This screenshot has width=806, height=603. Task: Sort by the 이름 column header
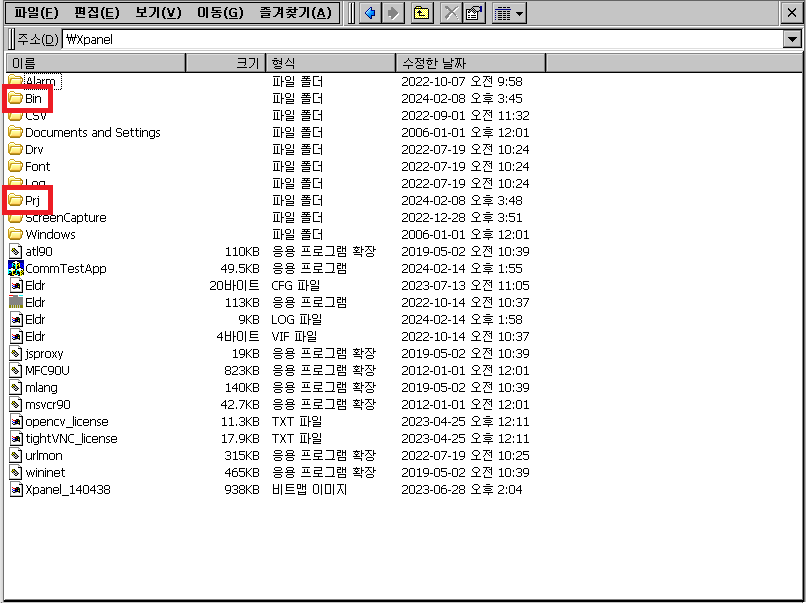point(96,63)
